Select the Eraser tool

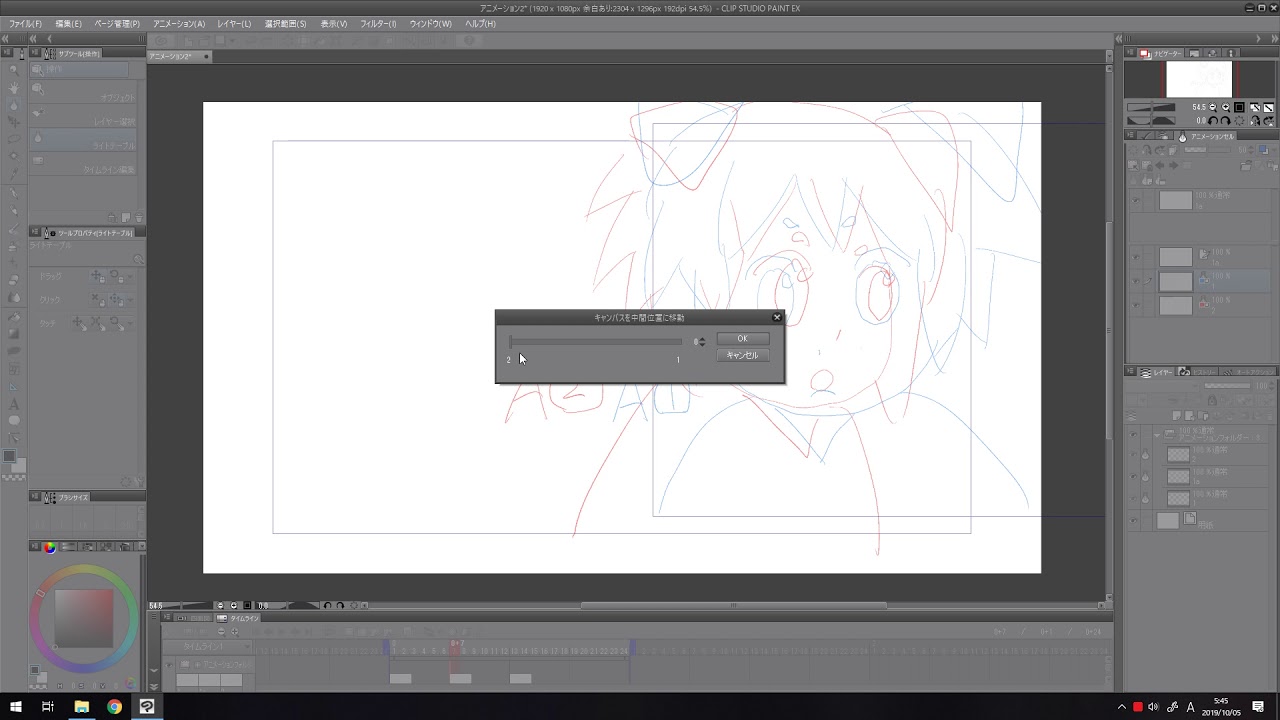click(x=14, y=280)
